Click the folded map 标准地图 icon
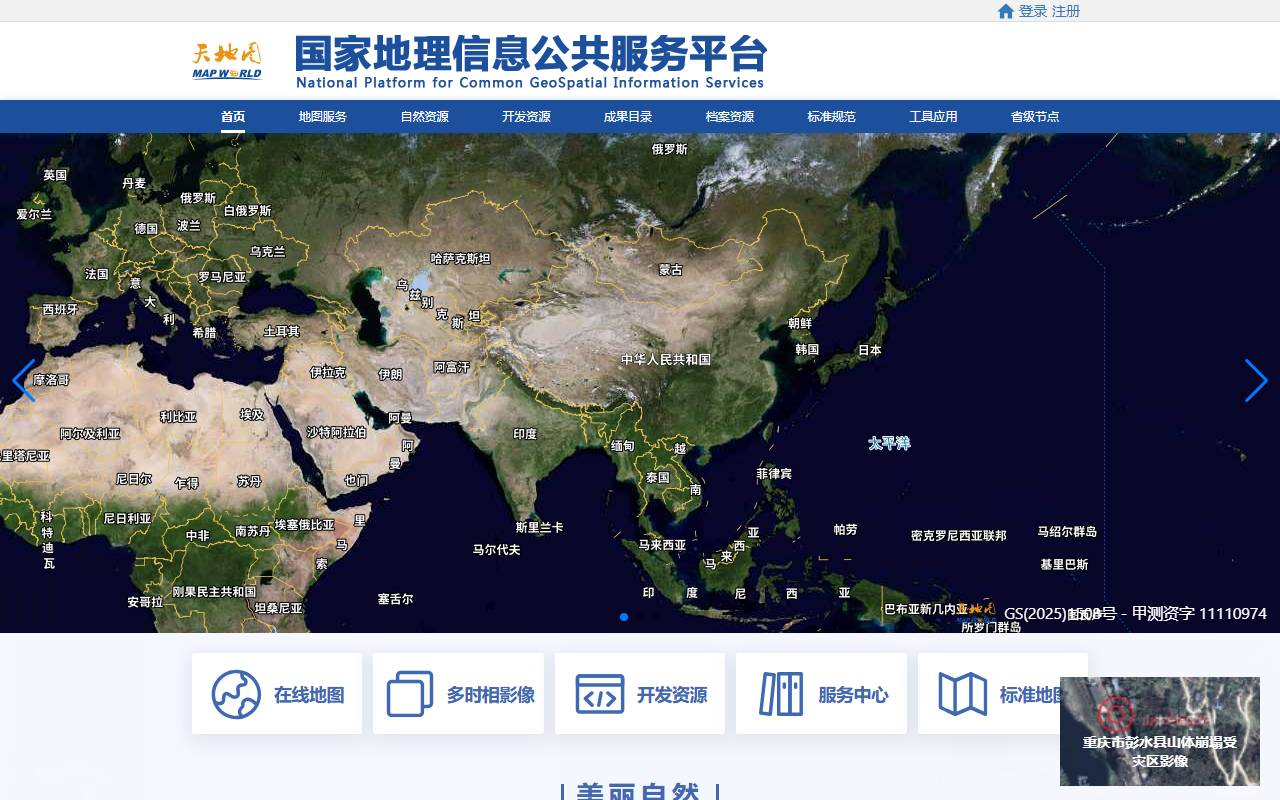 pyautogui.click(x=963, y=694)
